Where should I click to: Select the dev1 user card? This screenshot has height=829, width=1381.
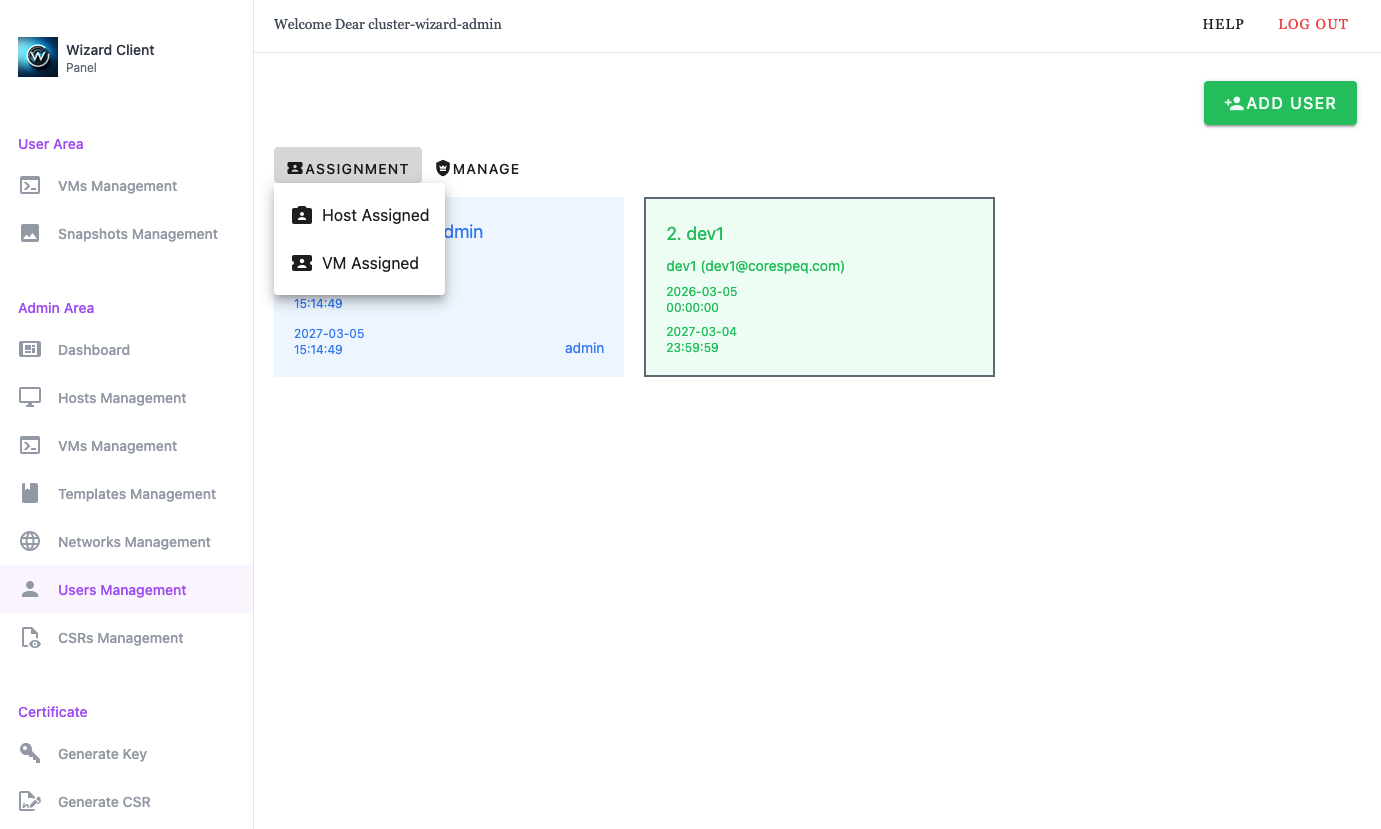pos(819,287)
